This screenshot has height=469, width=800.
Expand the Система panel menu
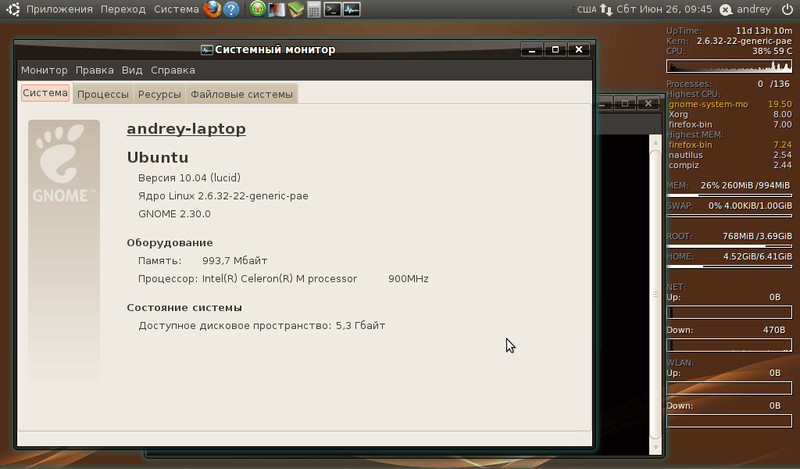pos(176,10)
